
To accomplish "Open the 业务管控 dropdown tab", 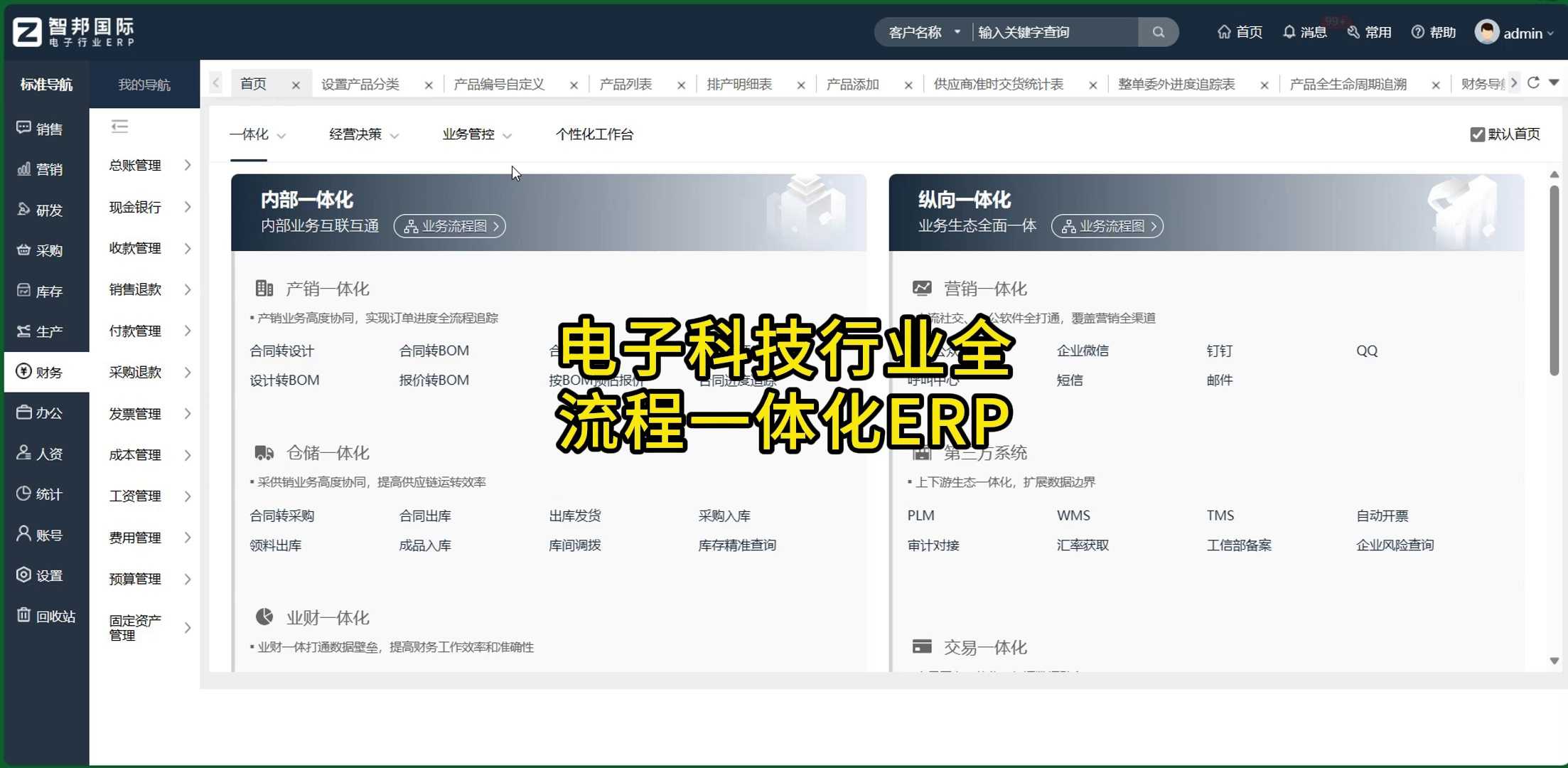I will (476, 134).
